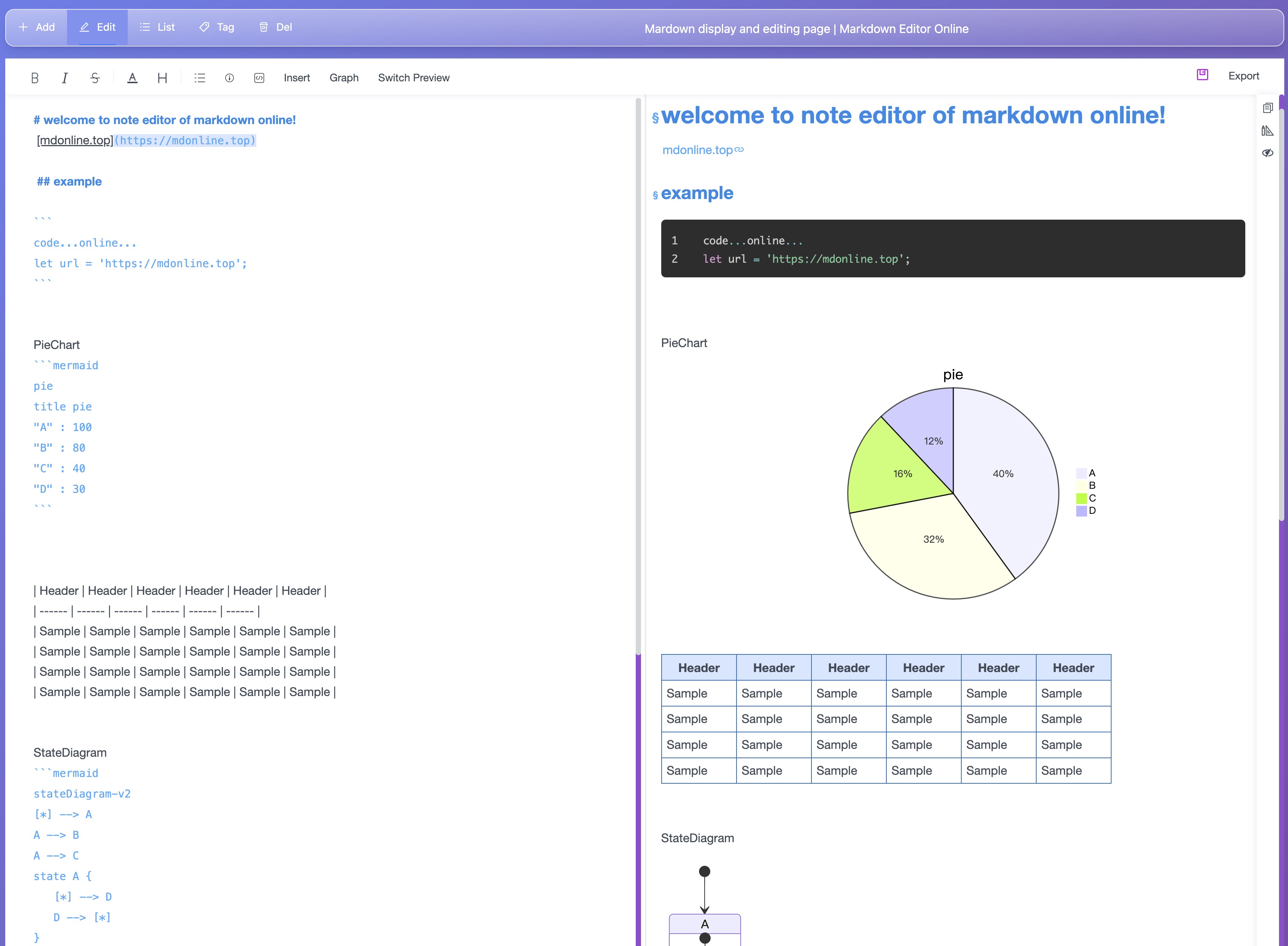Image resolution: width=1288 pixels, height=946 pixels.
Task: Click the copy documents icon in preview sidebar
Action: point(1268,108)
